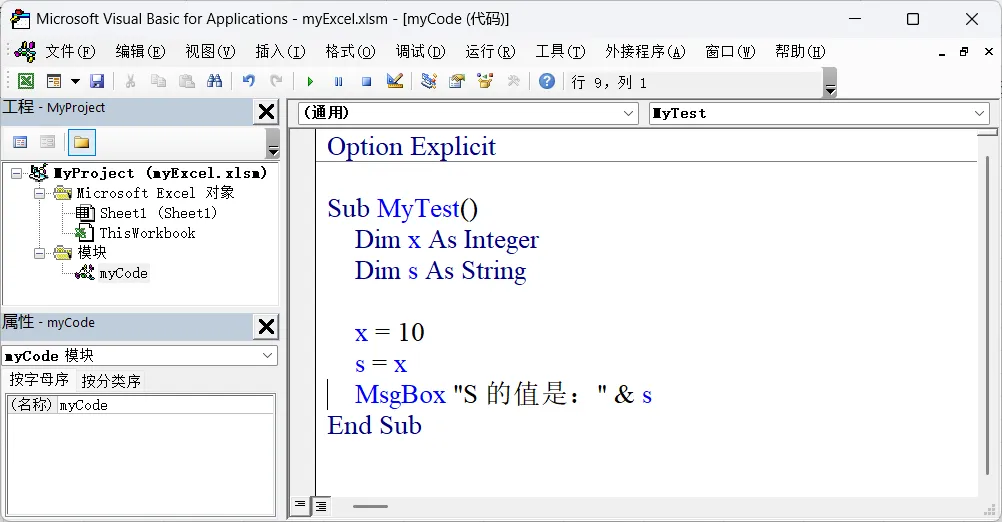Viewport: 1002px width, 522px height.
Task: Open the 运行(R) menu
Action: click(490, 51)
